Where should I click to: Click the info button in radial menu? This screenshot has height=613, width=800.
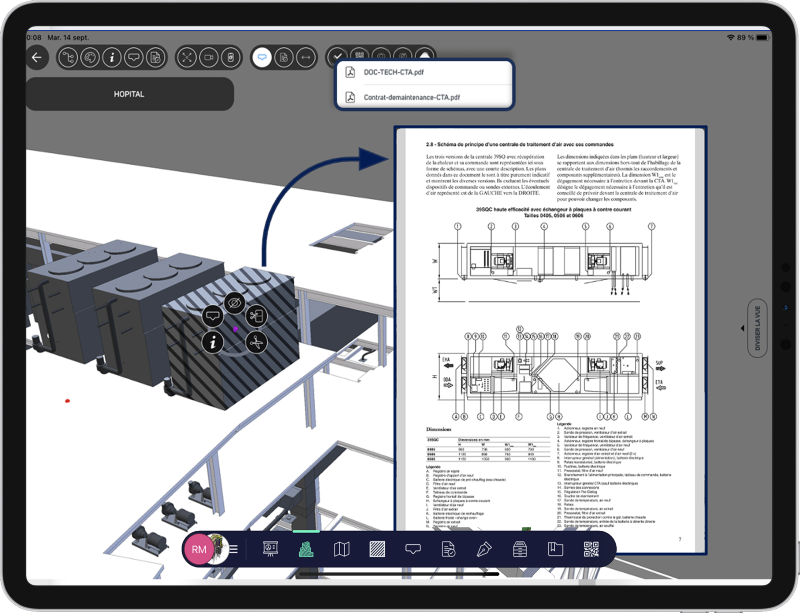coord(212,343)
